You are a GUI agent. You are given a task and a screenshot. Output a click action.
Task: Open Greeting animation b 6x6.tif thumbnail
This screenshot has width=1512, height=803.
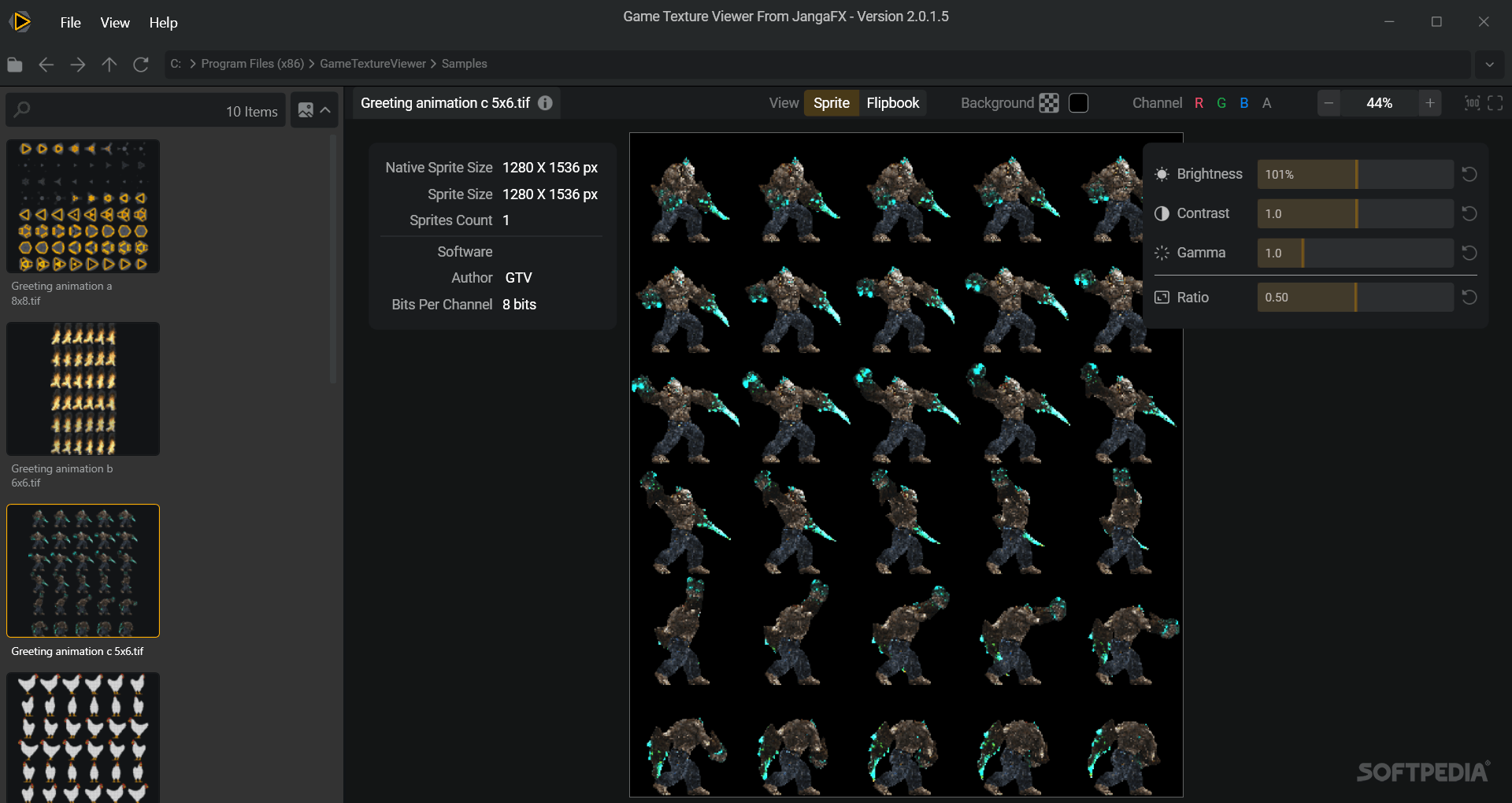[x=83, y=389]
